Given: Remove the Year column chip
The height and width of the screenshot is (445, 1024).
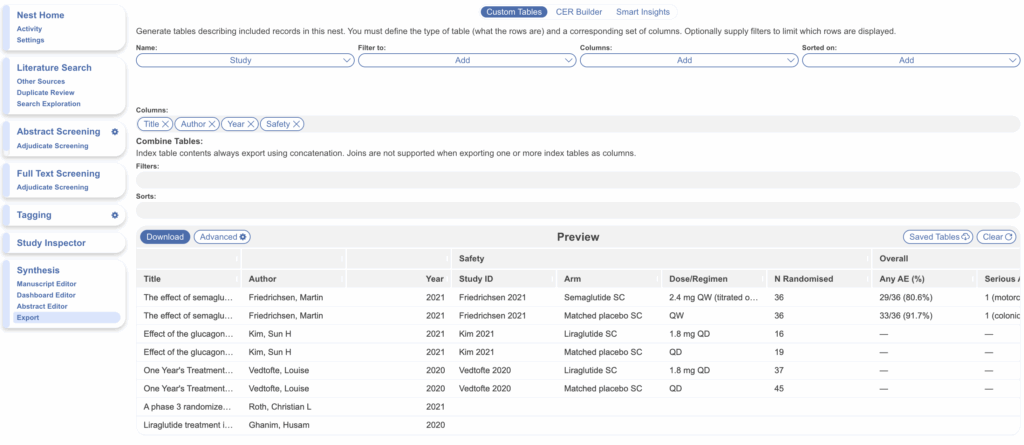Looking at the screenshot, I should click(x=251, y=124).
